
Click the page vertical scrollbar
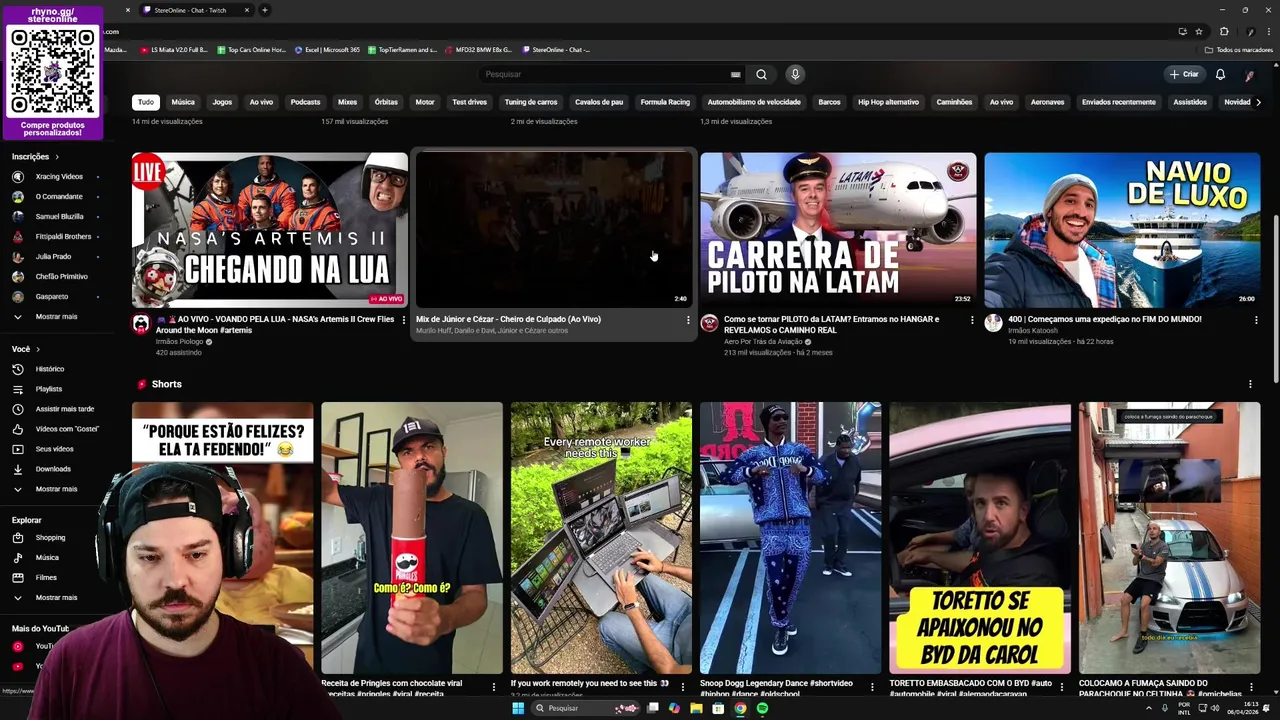[x=1275, y=300]
